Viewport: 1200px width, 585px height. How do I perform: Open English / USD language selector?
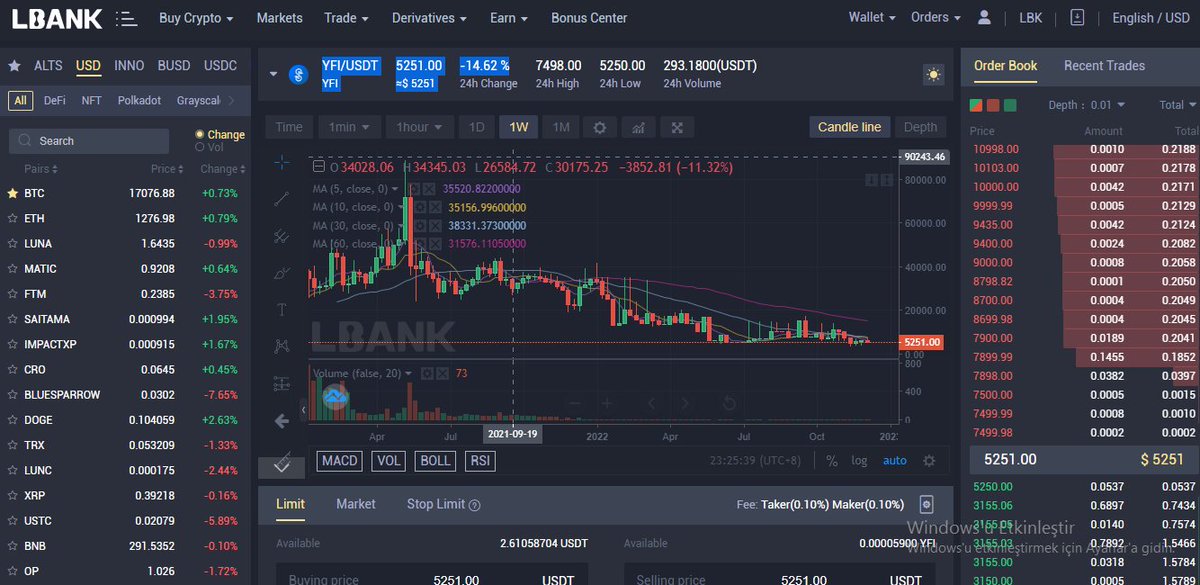click(1151, 18)
